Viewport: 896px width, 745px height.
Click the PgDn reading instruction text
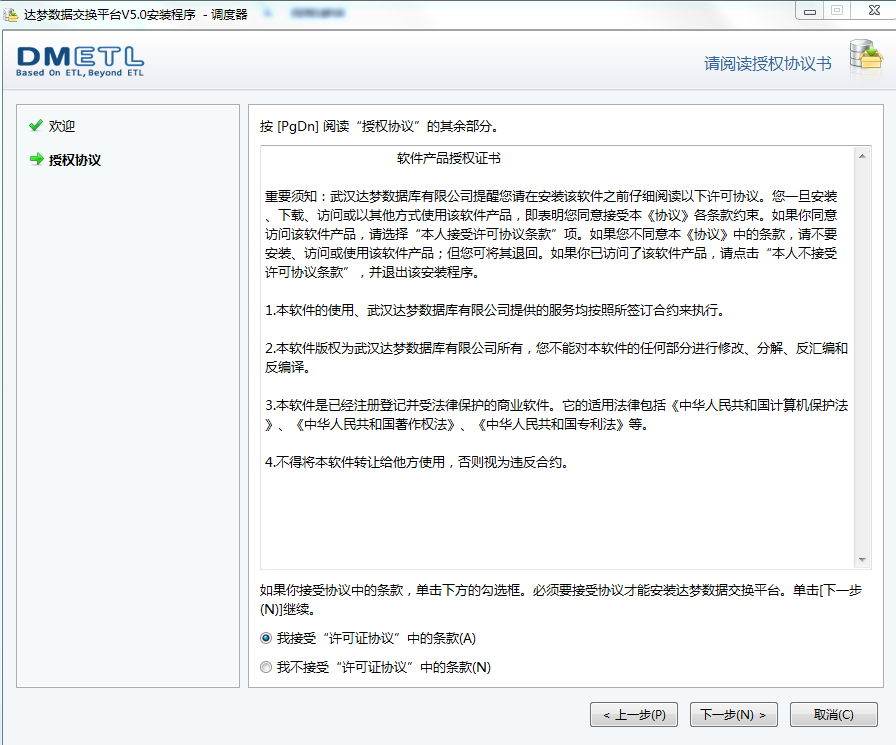(x=380, y=126)
